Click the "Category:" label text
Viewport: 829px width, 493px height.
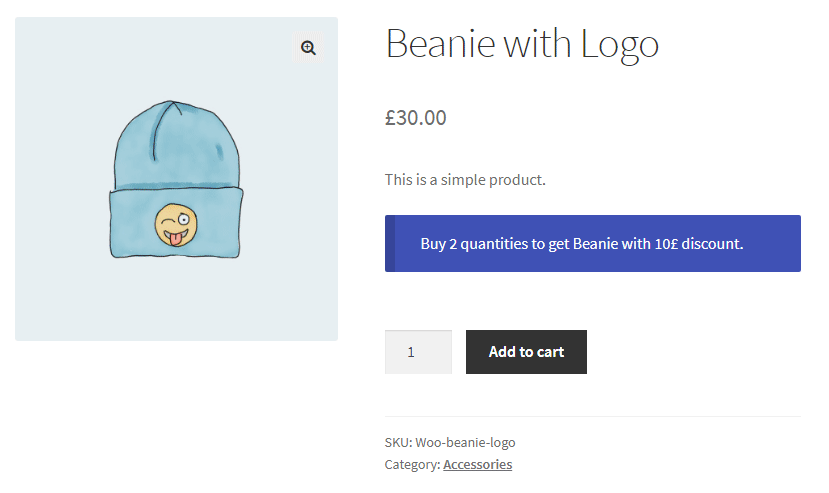pyautogui.click(x=412, y=464)
